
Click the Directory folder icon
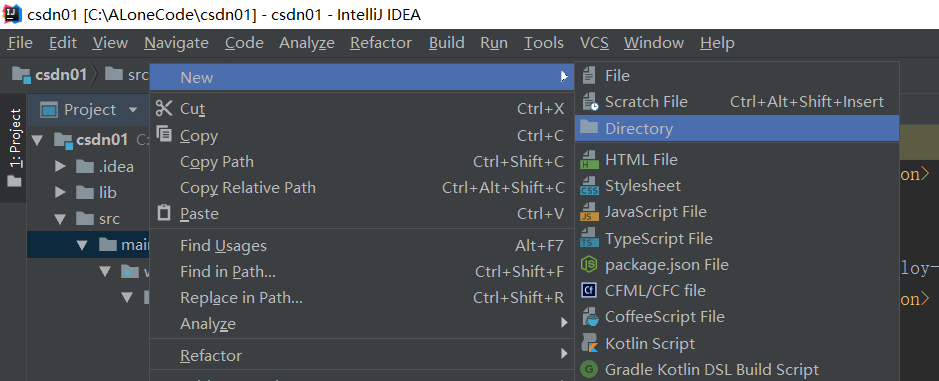(589, 127)
